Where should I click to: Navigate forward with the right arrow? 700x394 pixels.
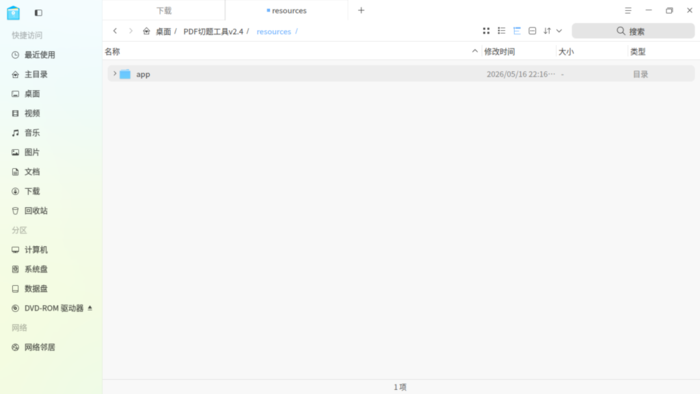click(131, 31)
